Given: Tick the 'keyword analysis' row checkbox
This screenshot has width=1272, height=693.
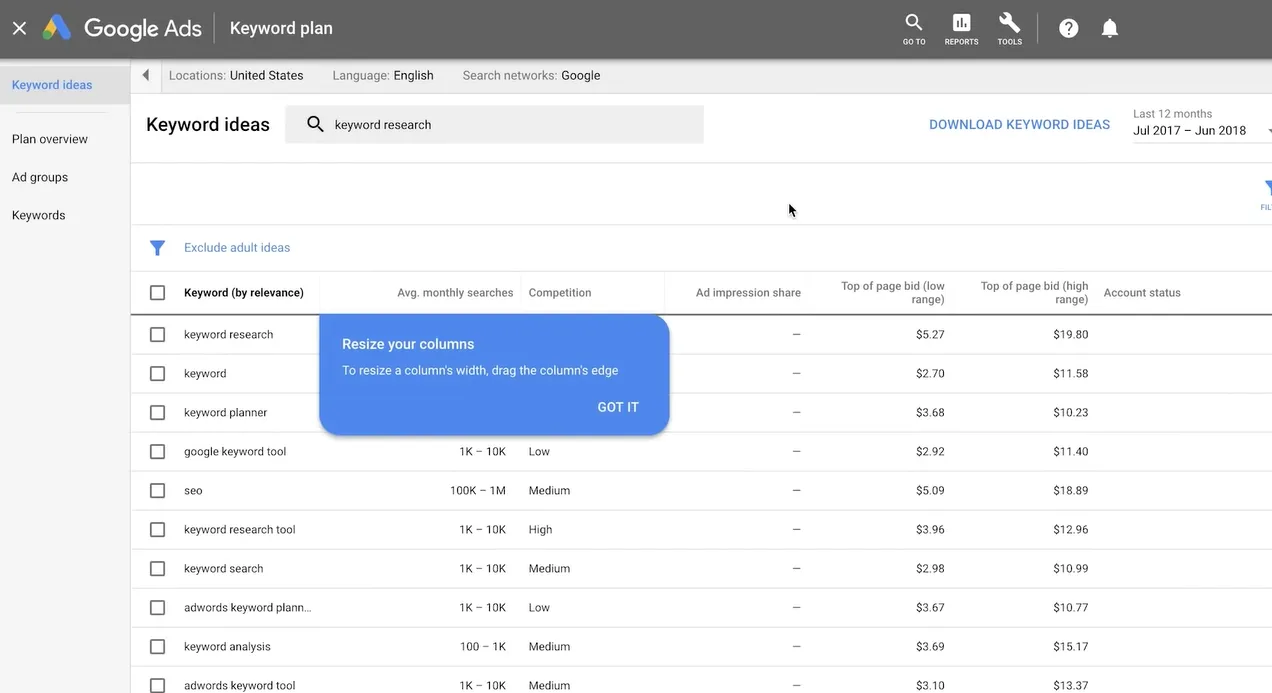Looking at the screenshot, I should click(x=157, y=647).
